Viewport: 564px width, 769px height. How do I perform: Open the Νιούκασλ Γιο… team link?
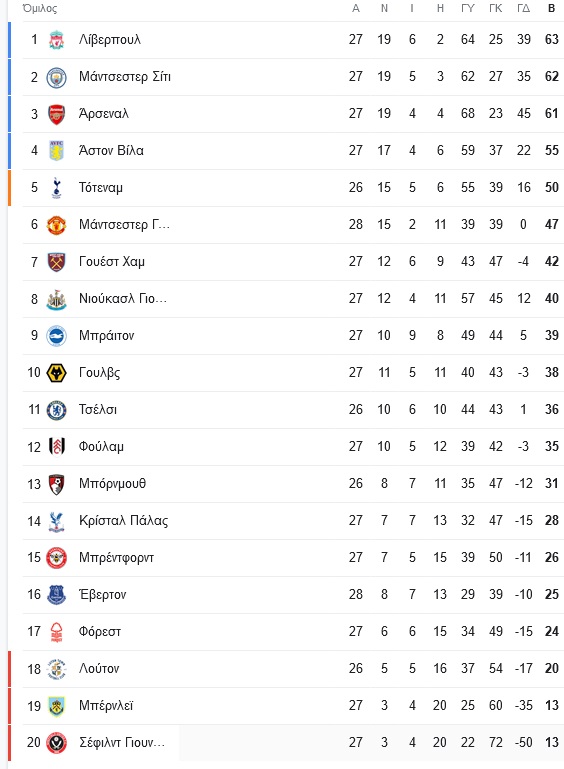pyautogui.click(x=123, y=299)
